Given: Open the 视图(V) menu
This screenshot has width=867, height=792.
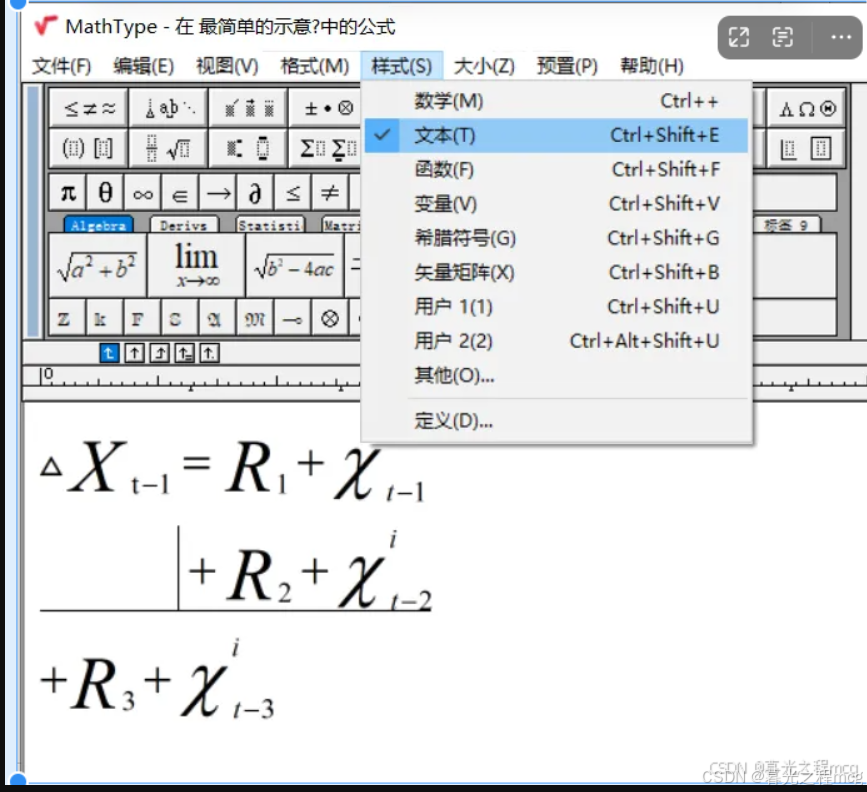Looking at the screenshot, I should tap(227, 66).
